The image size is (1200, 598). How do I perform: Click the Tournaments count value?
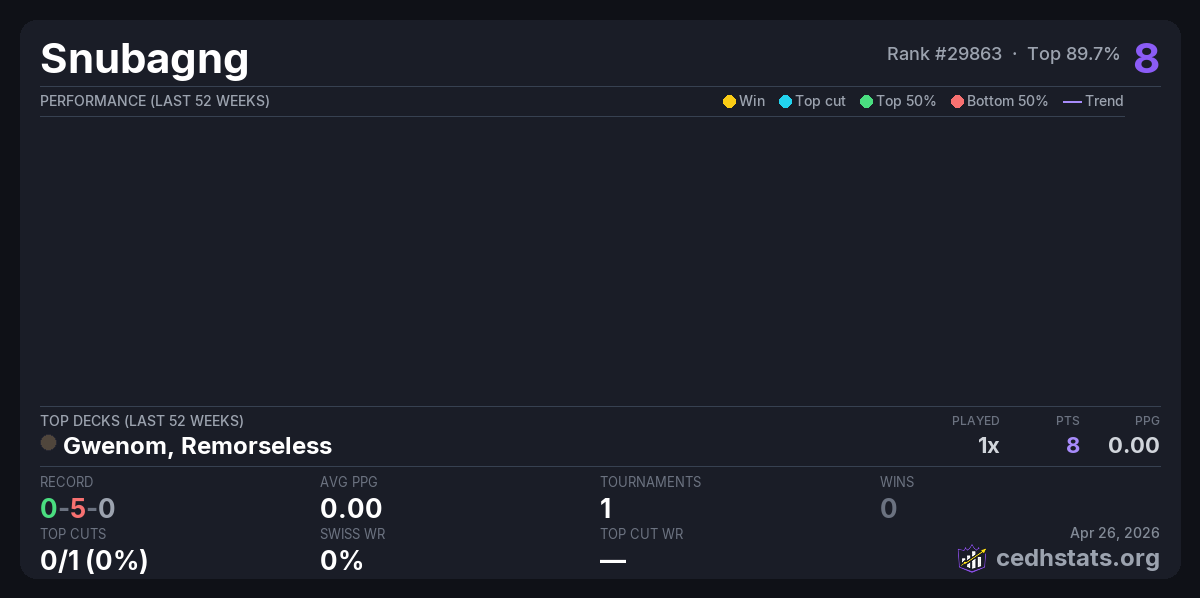606,508
